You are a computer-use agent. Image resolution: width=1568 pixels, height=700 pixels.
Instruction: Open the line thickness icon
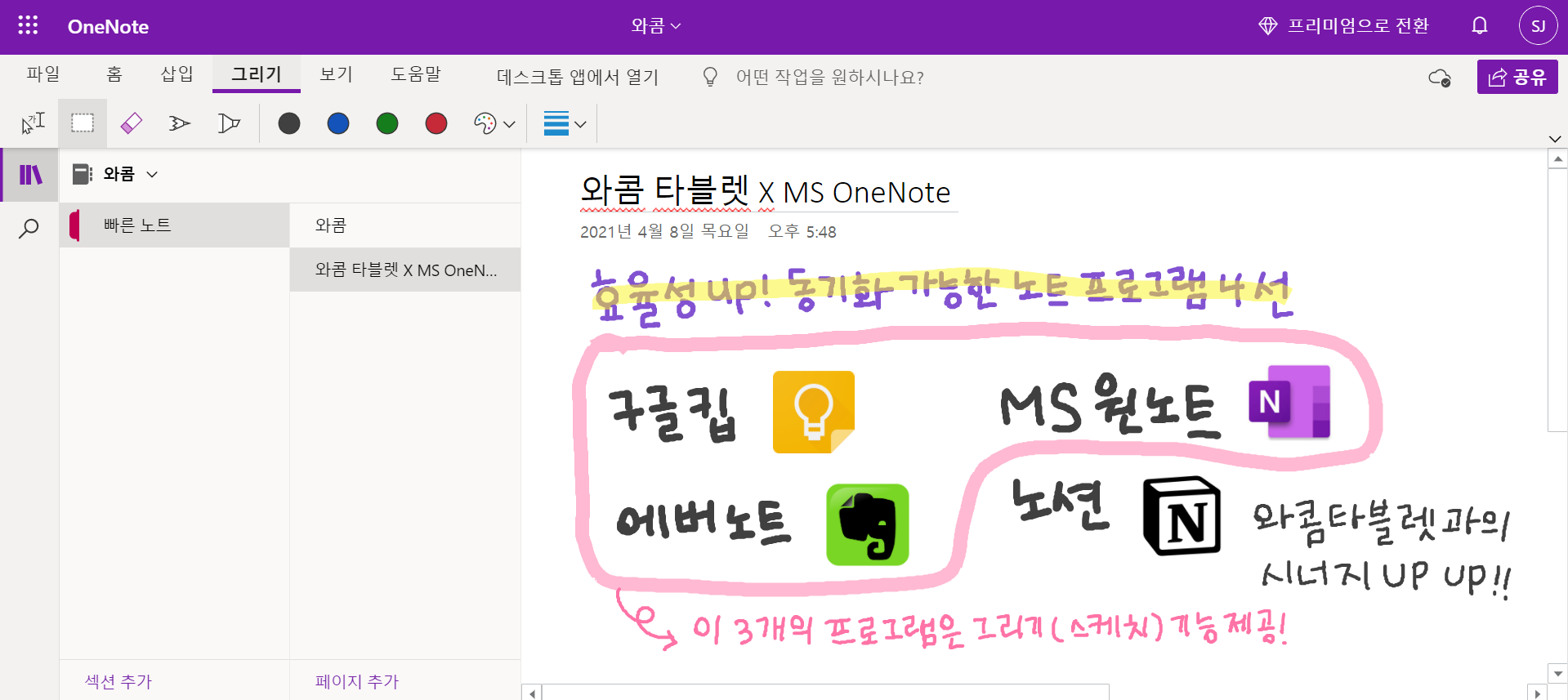click(x=556, y=123)
